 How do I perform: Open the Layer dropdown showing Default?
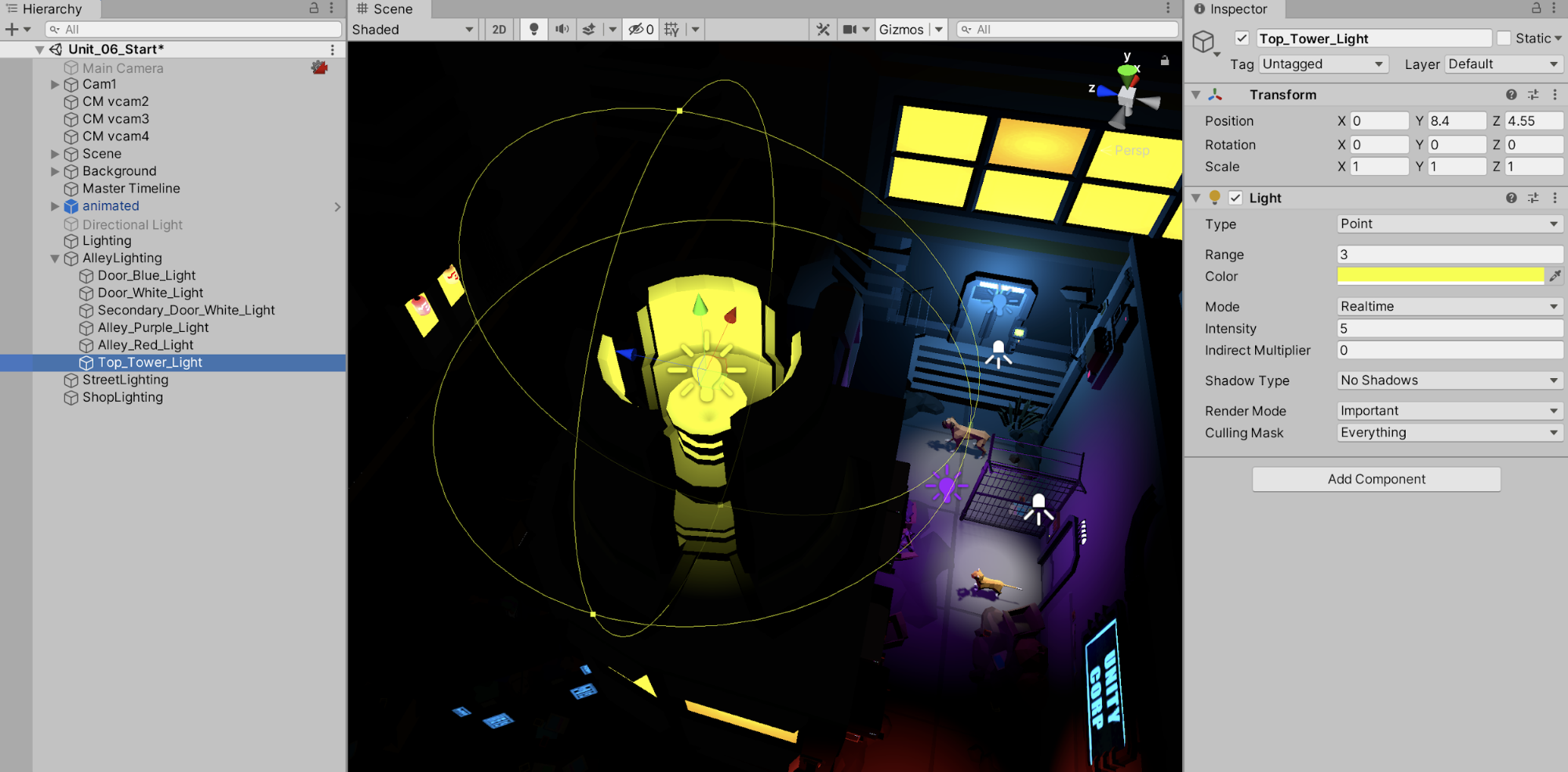point(1504,64)
